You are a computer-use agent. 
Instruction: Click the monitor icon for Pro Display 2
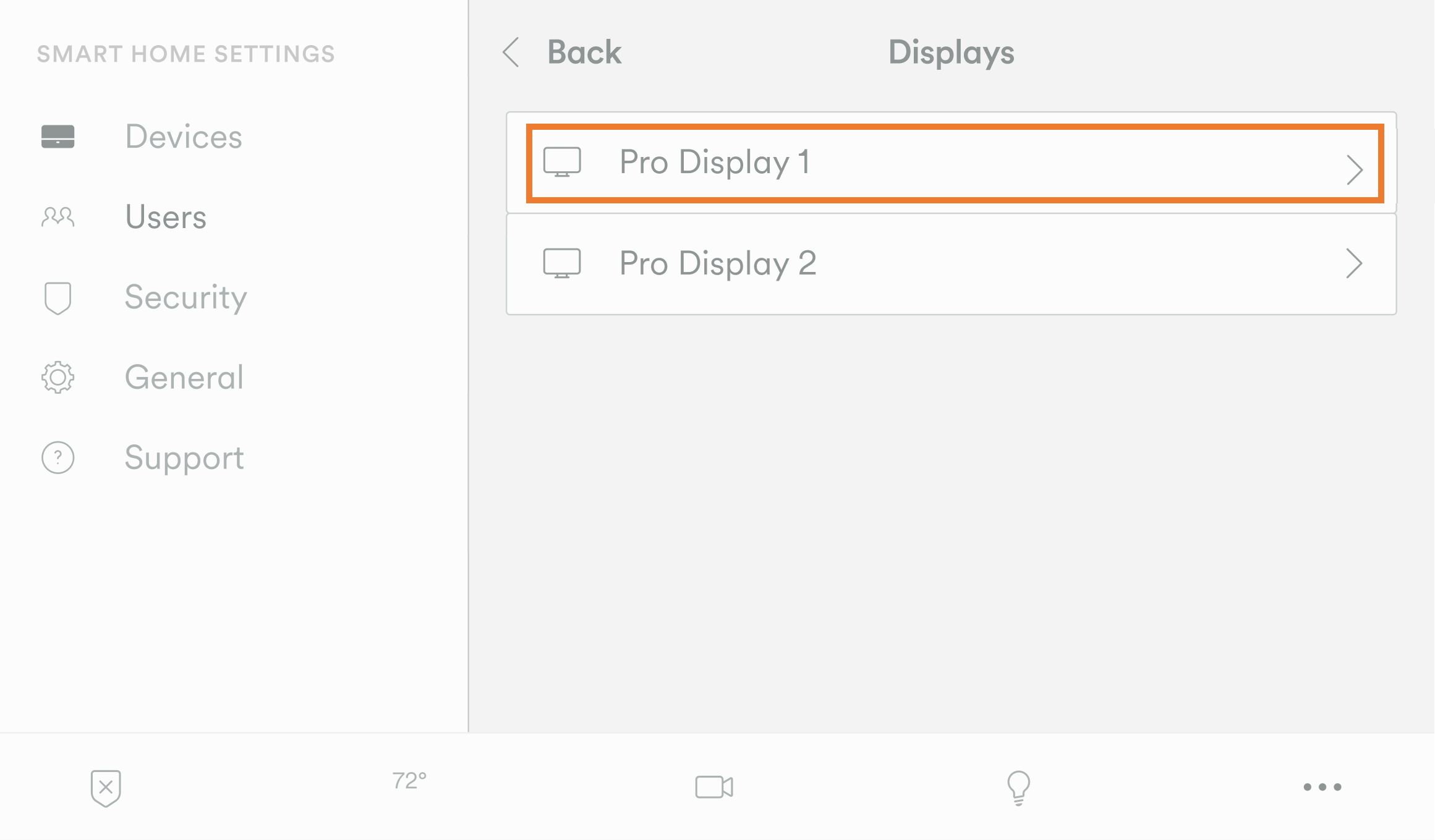point(561,263)
